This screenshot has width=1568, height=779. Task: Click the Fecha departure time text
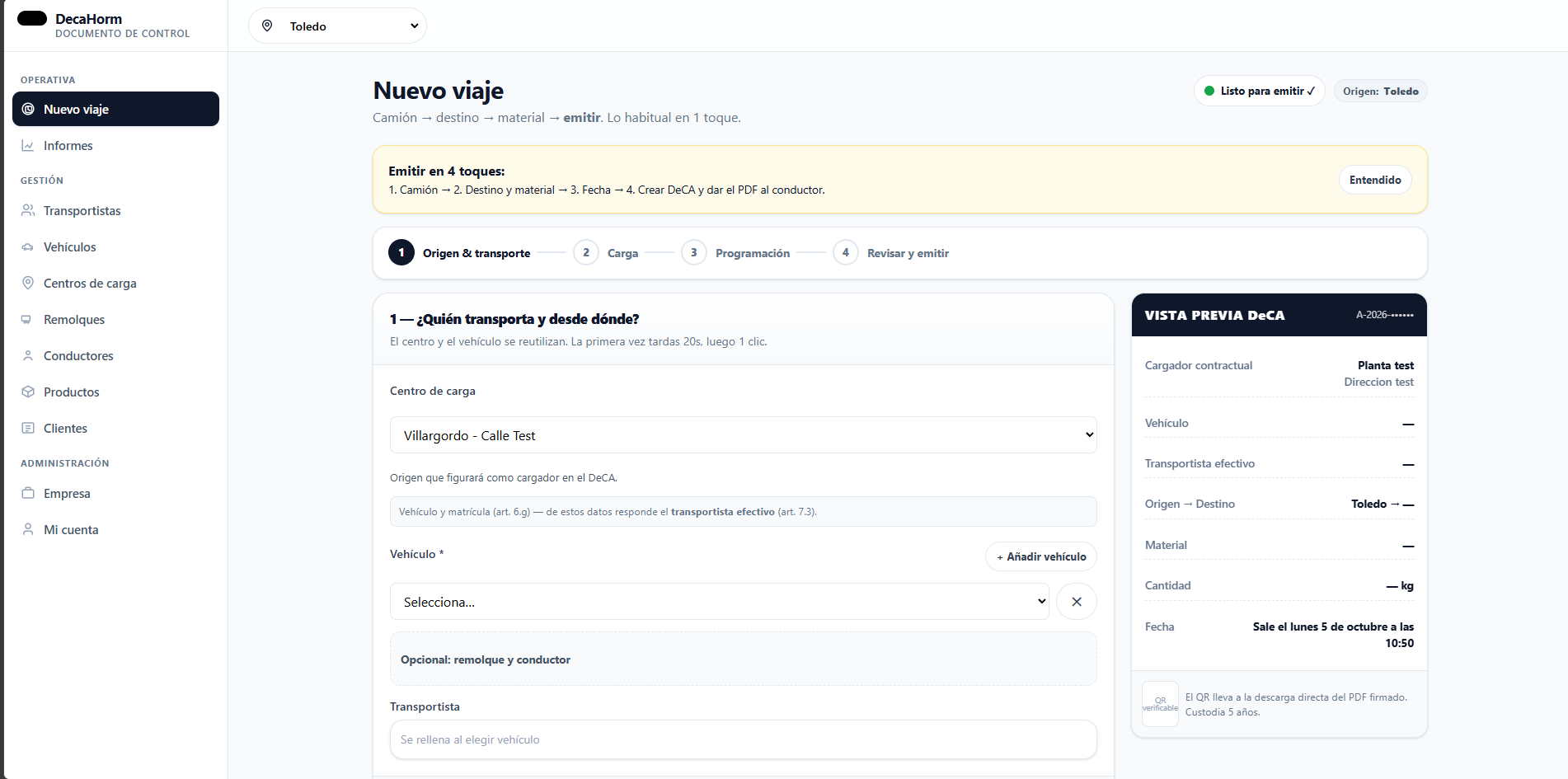(x=1333, y=635)
